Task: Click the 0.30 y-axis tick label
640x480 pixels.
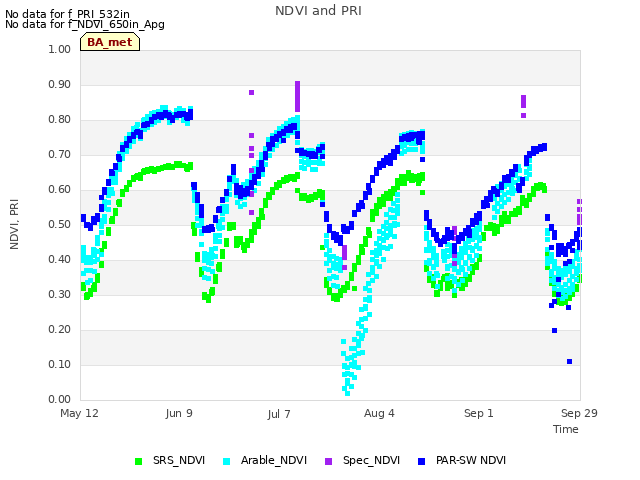Action: click(60, 294)
